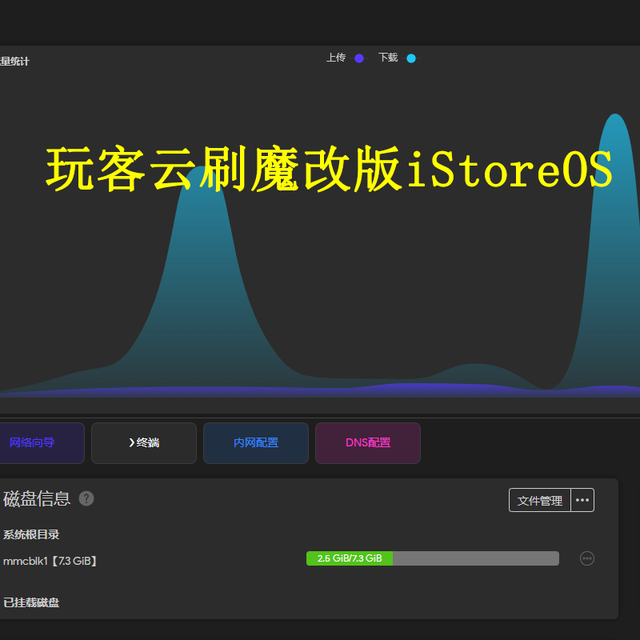Screen dimensions: 640x640
Task: Open the 网络向导 network wizard button
Action: [42, 443]
